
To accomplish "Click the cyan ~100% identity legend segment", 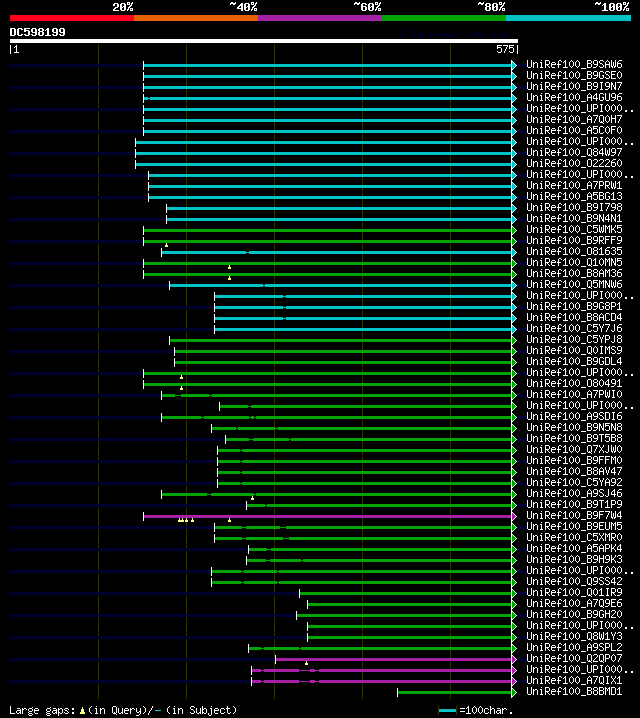I will [x=568, y=18].
